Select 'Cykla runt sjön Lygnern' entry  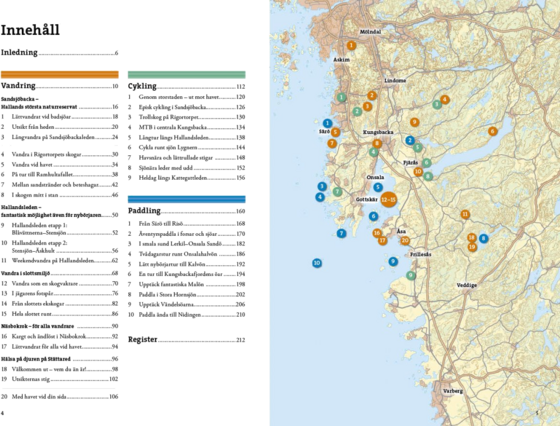pos(186,147)
